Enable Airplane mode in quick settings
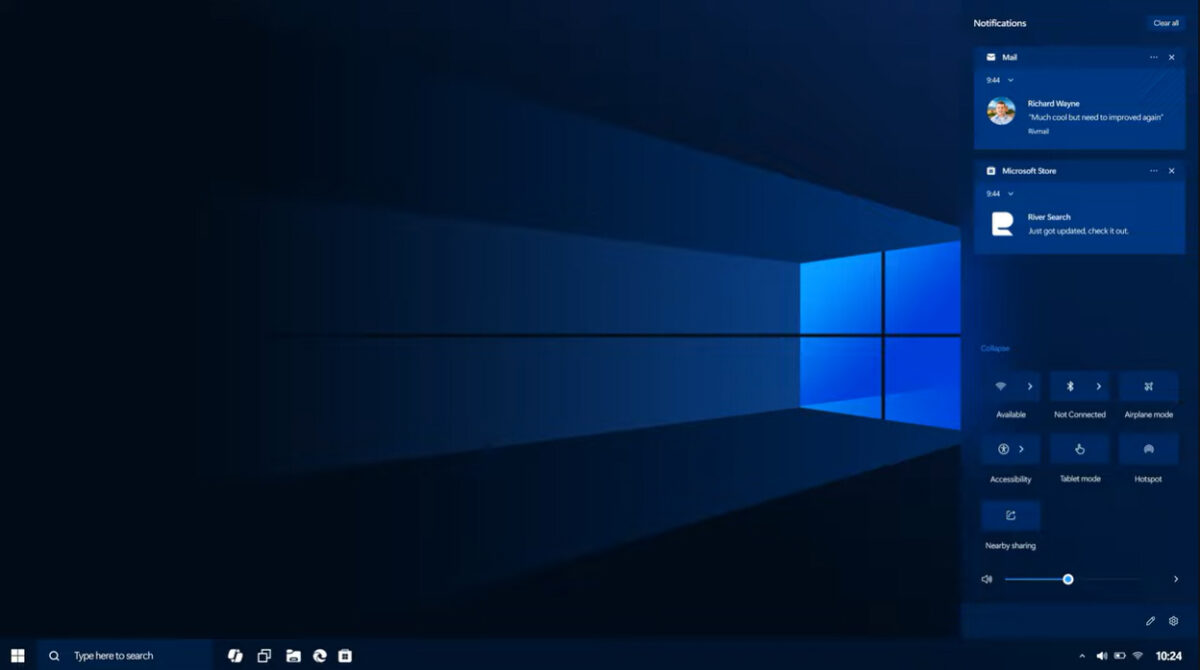This screenshot has height=670, width=1200. 1148,386
